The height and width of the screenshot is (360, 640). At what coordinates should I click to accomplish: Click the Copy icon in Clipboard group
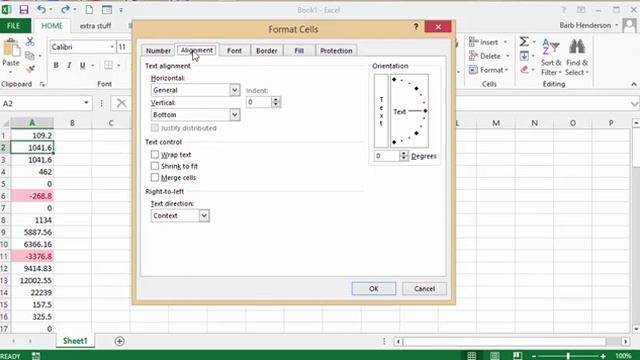tap(29, 56)
